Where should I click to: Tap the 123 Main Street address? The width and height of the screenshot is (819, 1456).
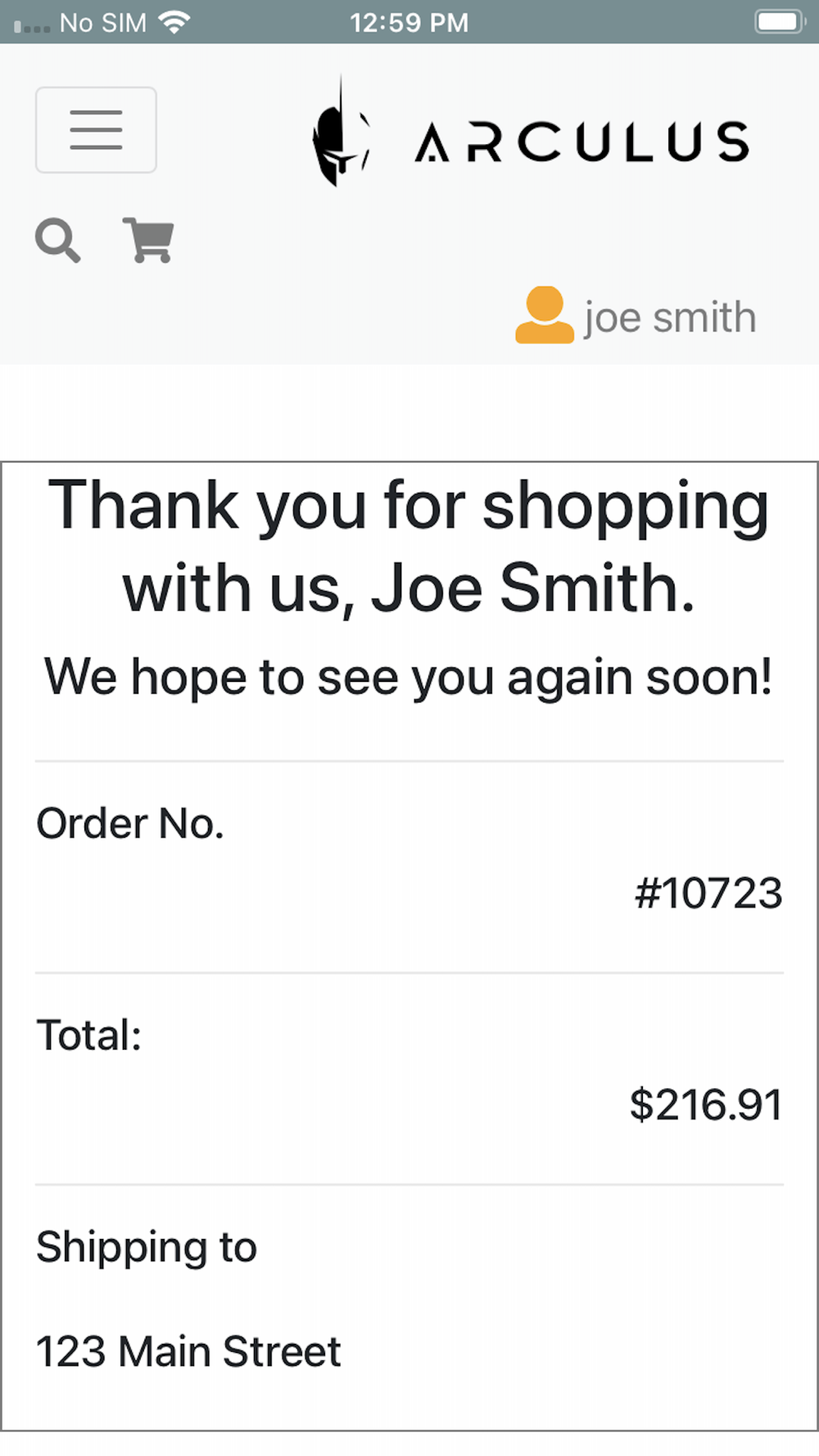click(x=188, y=1351)
